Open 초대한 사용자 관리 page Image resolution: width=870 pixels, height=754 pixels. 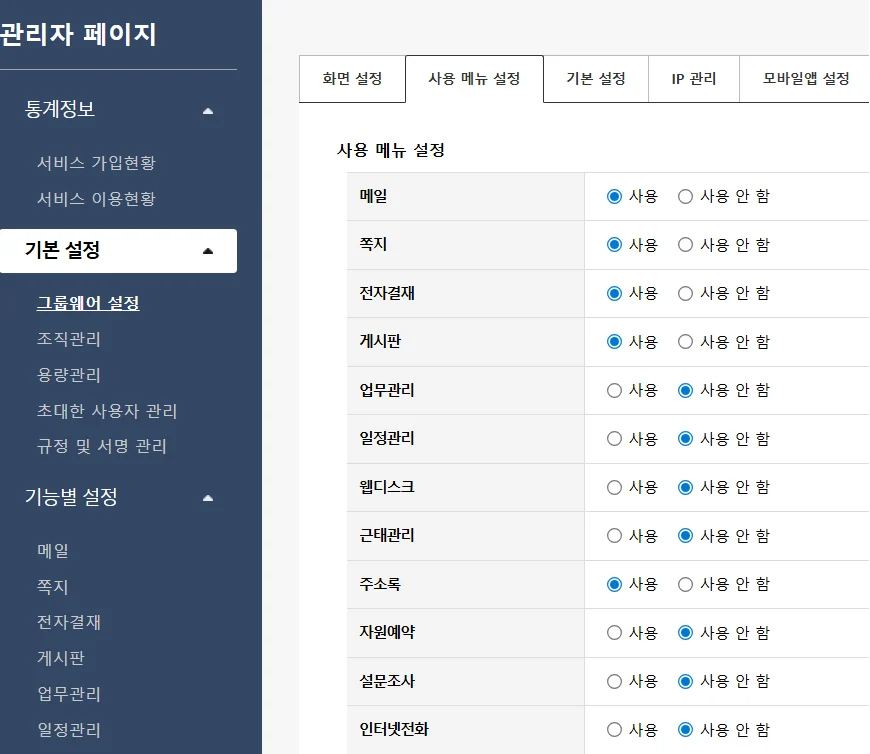[107, 411]
